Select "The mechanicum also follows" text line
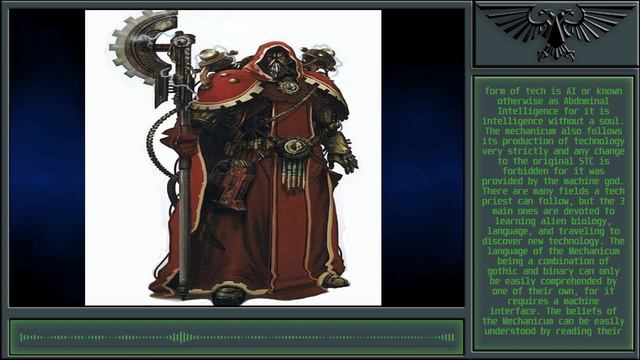The width and height of the screenshot is (640, 360). 553,131
